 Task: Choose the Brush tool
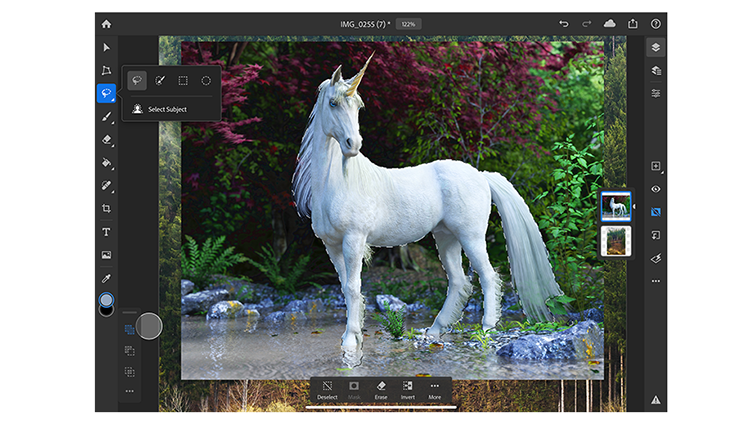click(106, 116)
